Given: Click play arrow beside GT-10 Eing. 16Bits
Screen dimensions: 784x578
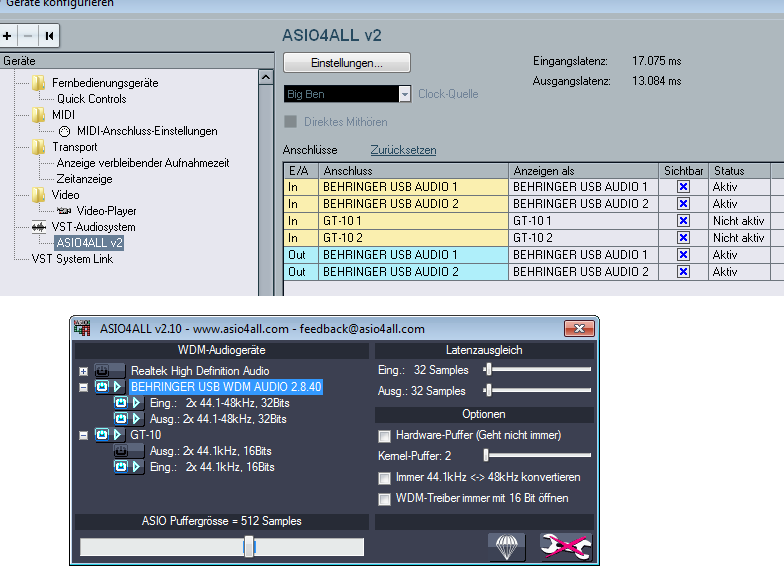Looking at the screenshot, I should [136, 466].
